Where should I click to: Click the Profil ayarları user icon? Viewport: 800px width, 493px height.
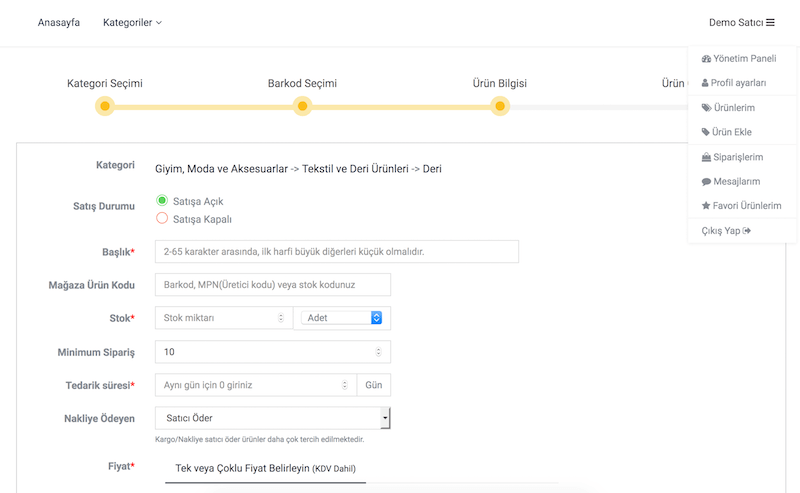[705, 83]
